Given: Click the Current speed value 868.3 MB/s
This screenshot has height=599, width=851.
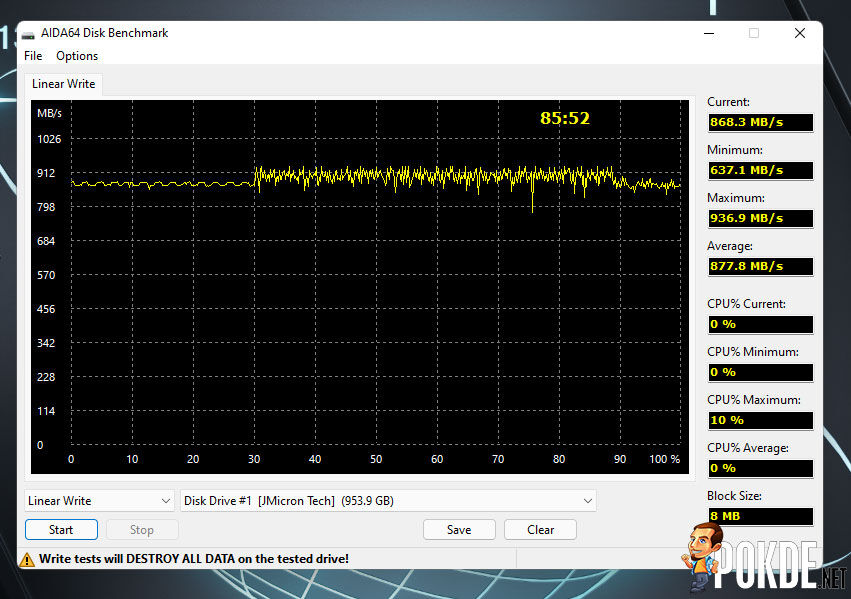Looking at the screenshot, I should (760, 122).
